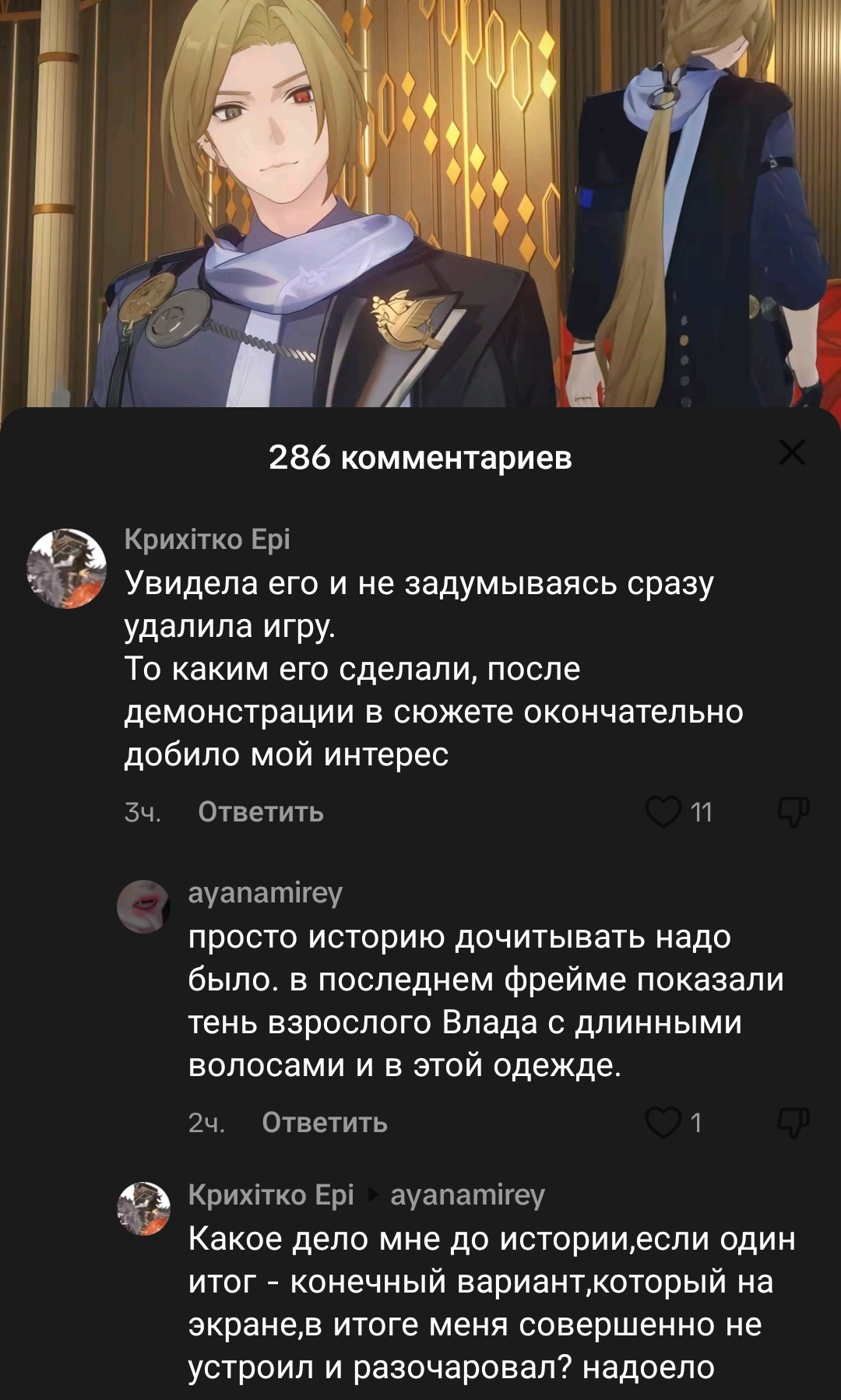Tap ayanamirey's reply text about Влада
This screenshot has width=841, height=1400.
[486, 1001]
